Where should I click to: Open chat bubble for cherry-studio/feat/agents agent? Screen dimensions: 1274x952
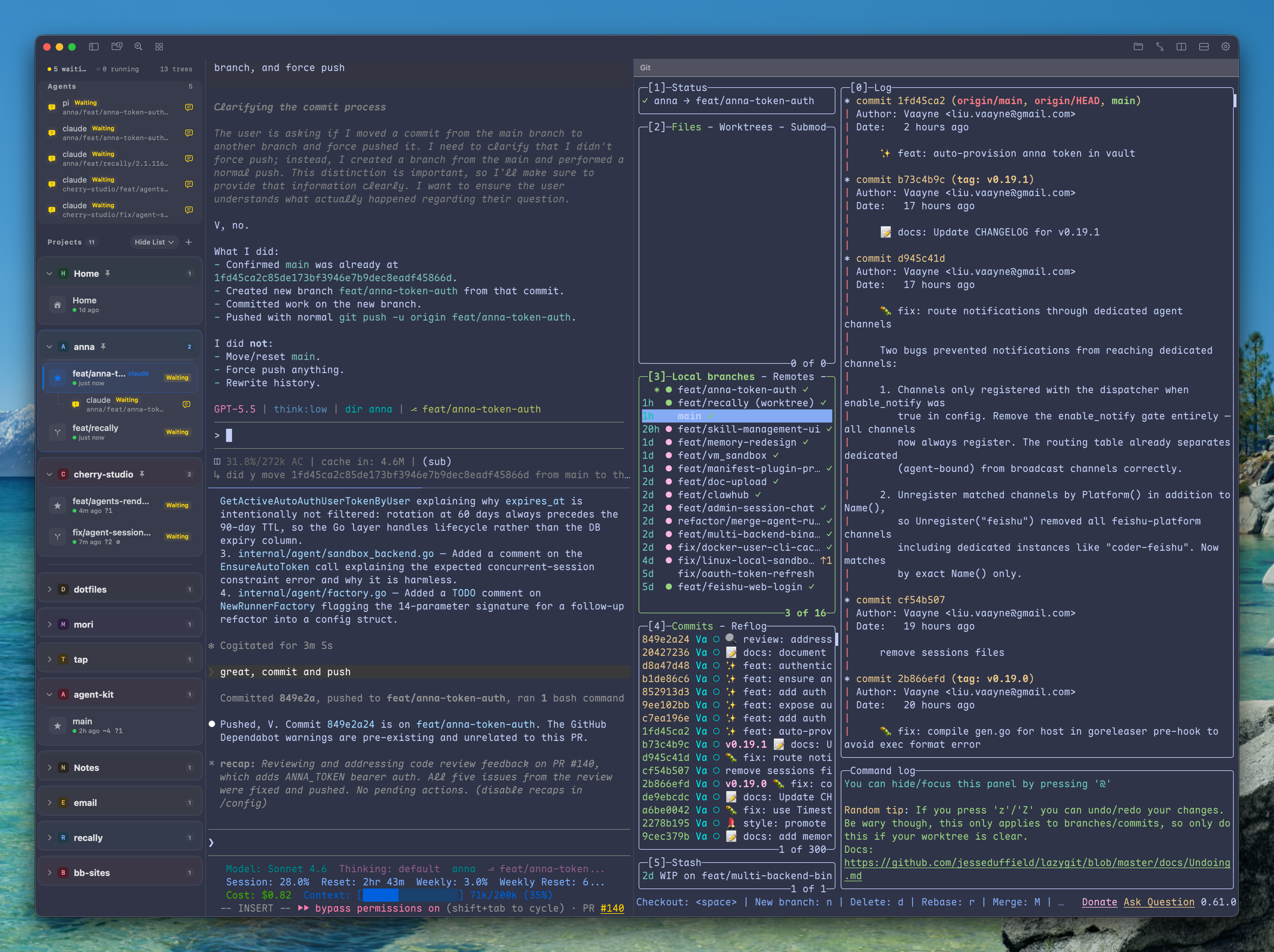pos(189,184)
